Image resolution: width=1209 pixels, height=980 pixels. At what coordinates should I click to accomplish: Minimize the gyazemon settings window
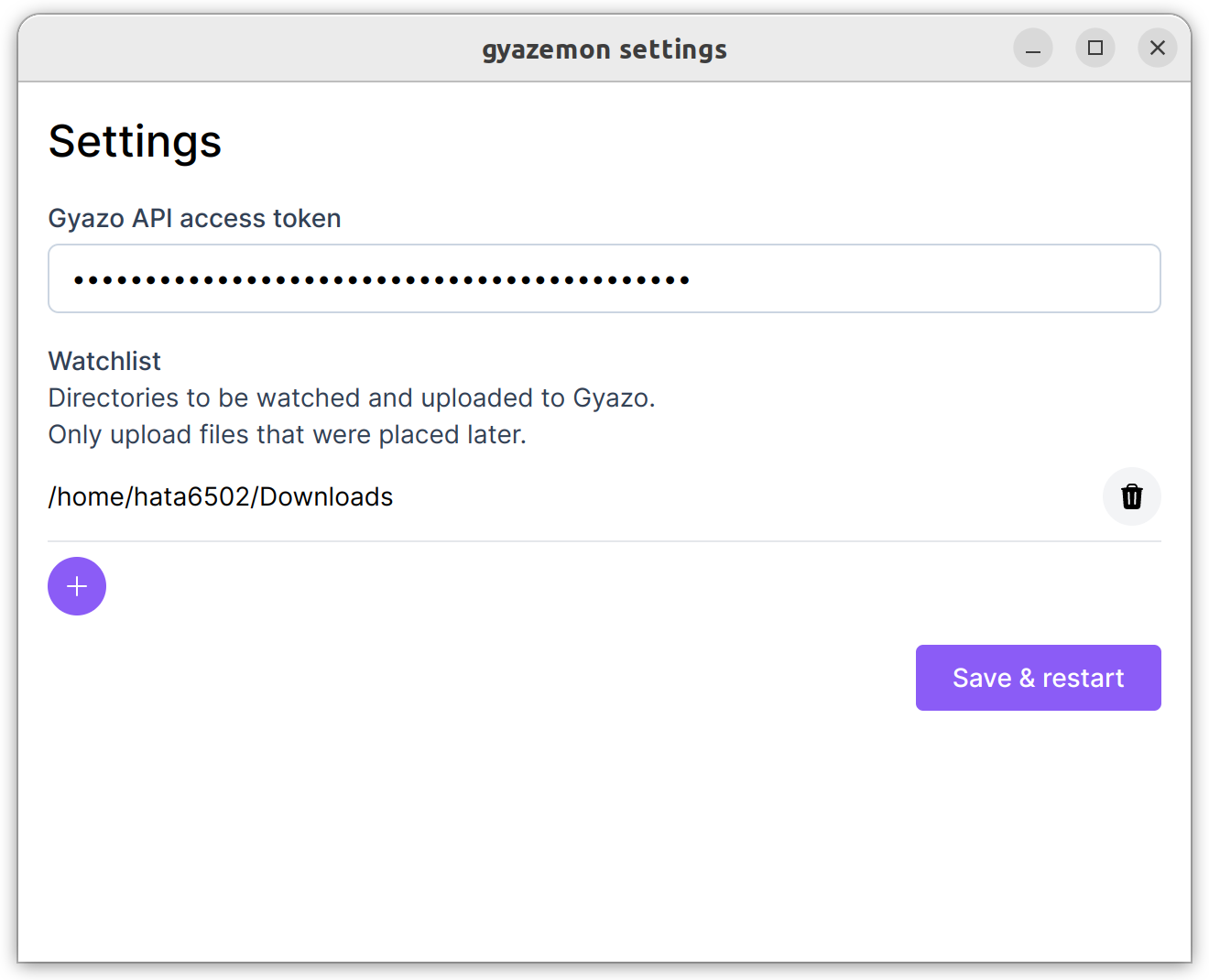pyautogui.click(x=1032, y=49)
